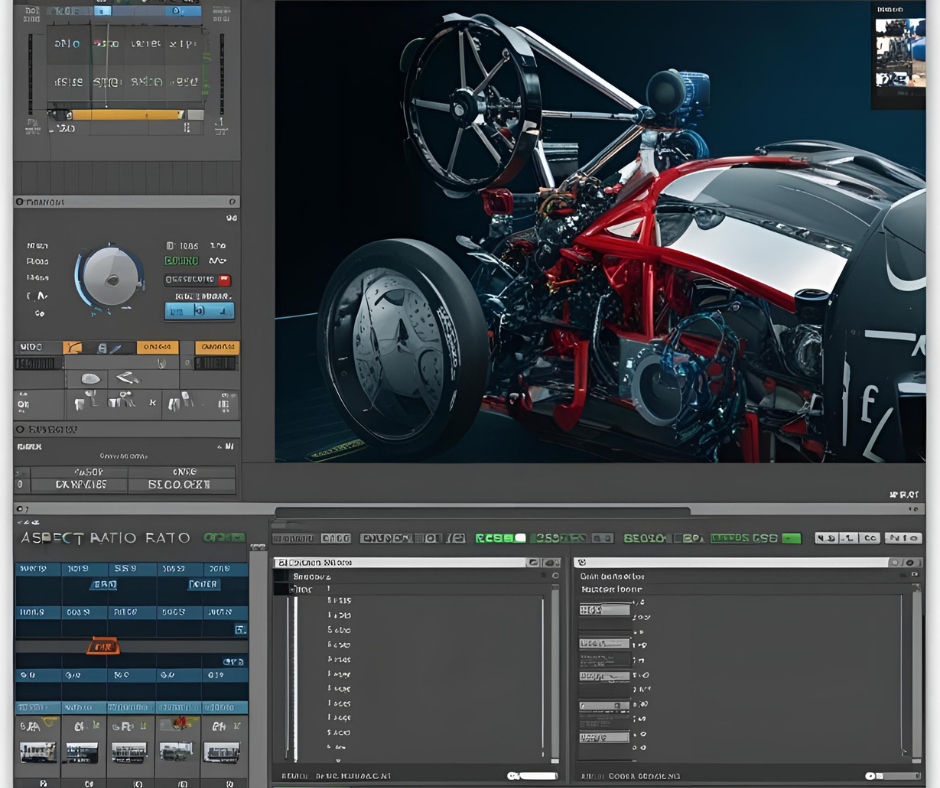Screen dimensions: 940x788
Task: Toggle the solid green square ending the green tabs
Action: pos(791,539)
